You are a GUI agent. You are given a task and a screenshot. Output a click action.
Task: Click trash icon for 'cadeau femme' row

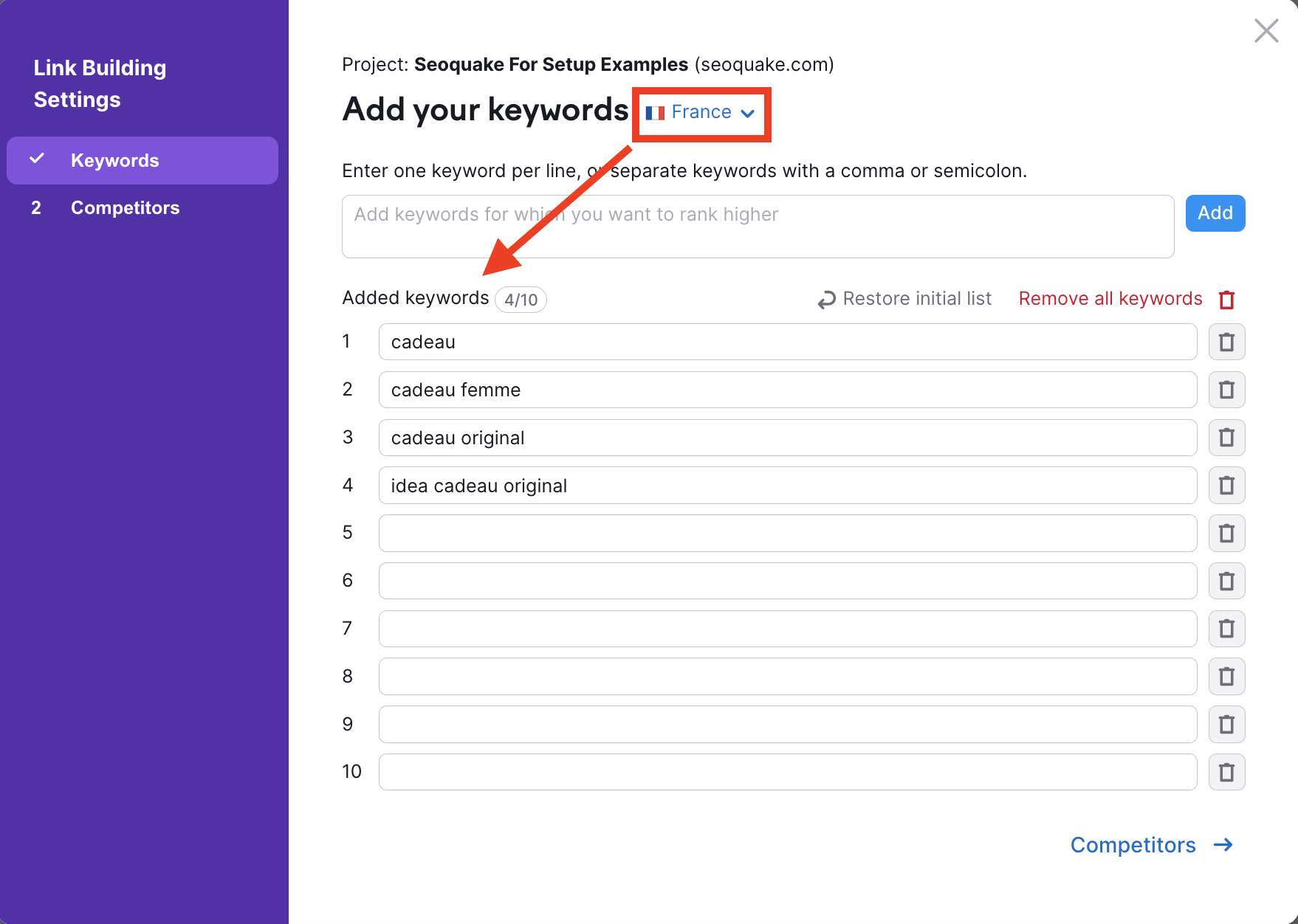click(x=1226, y=390)
